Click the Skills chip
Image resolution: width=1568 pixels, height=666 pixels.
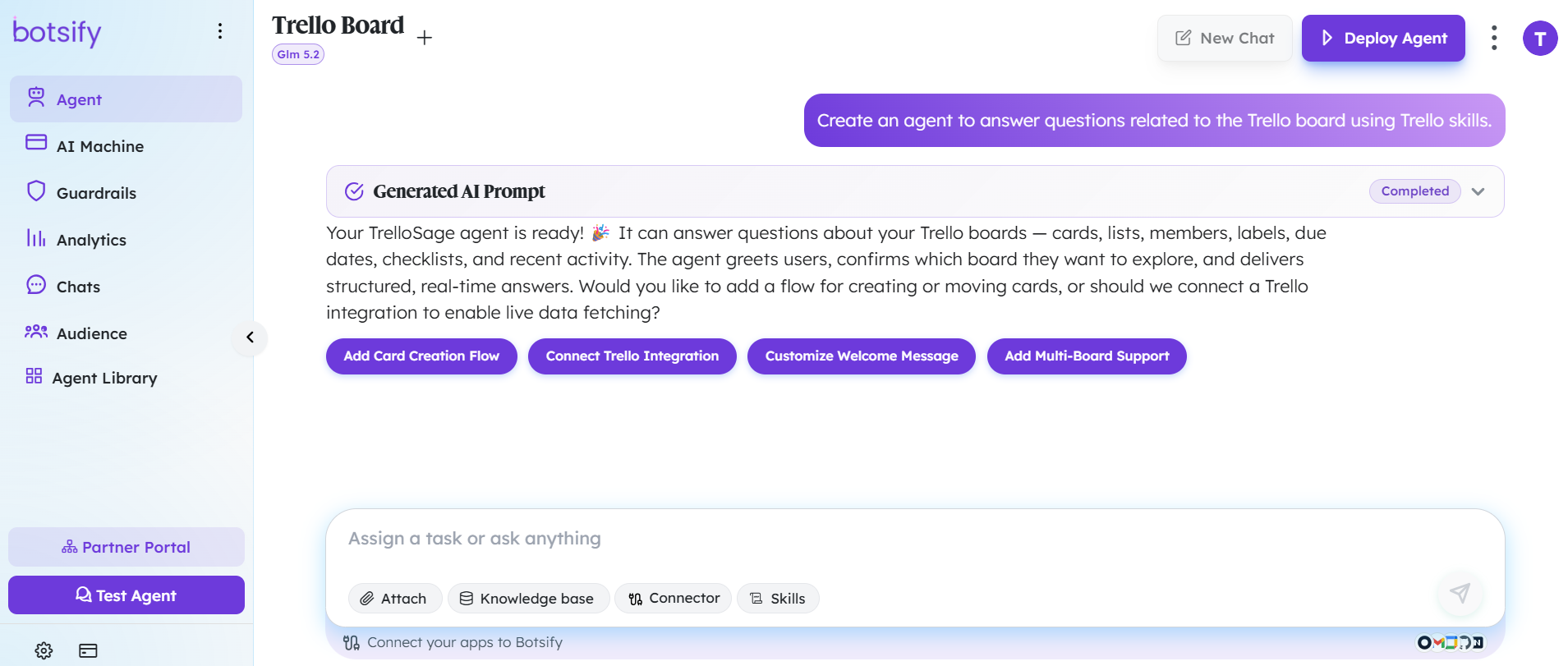[778, 599]
